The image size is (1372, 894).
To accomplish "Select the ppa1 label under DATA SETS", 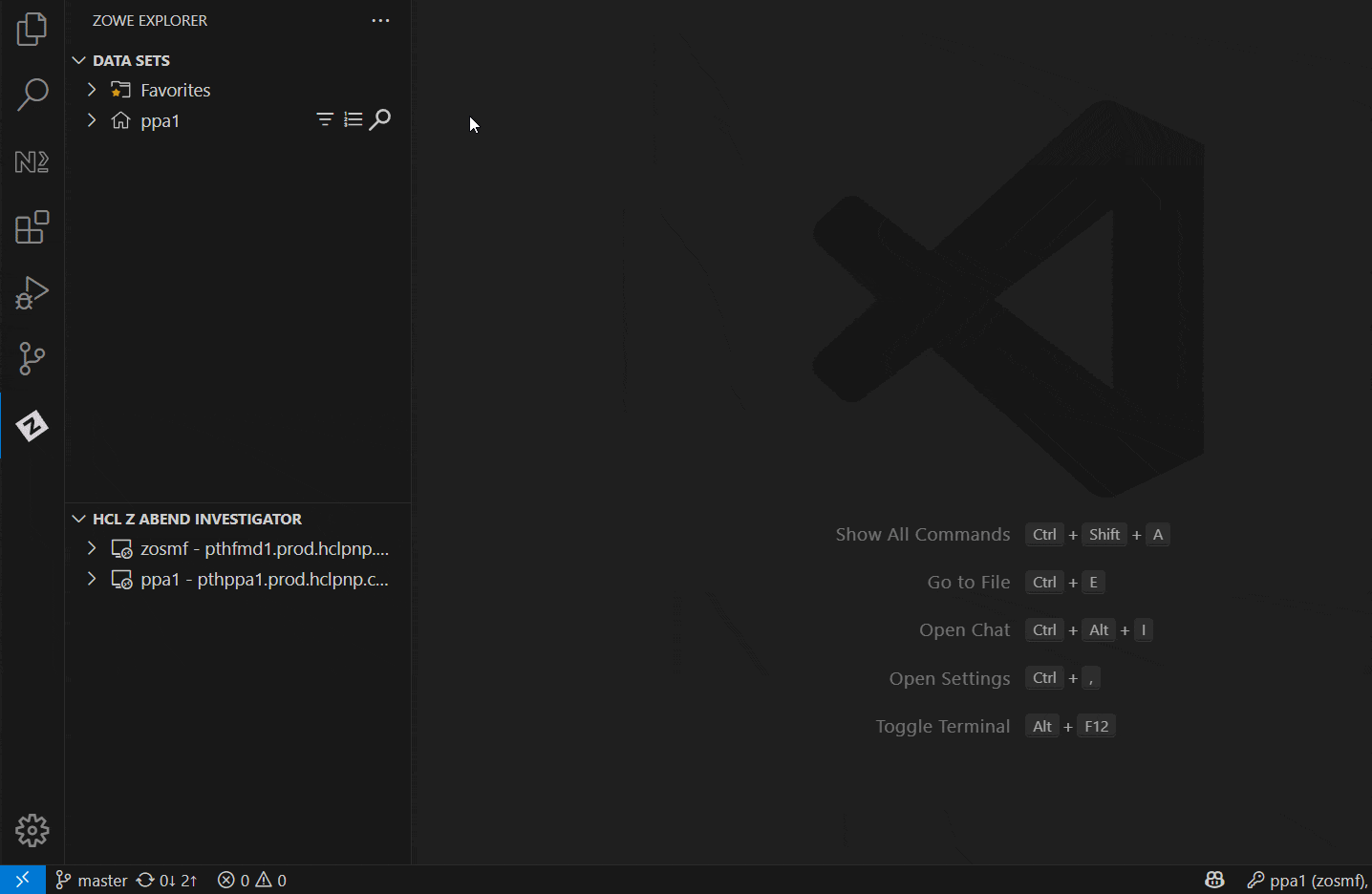I will pos(161,121).
